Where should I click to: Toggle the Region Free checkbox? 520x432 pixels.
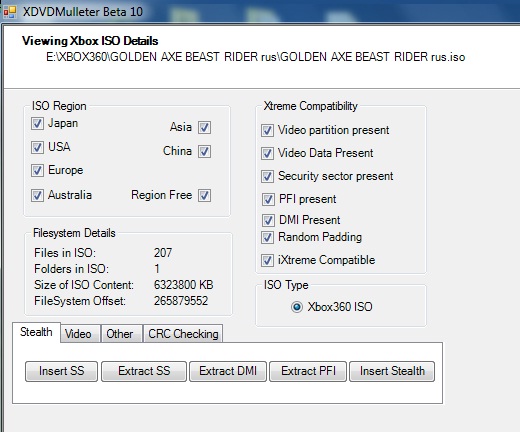click(204, 195)
